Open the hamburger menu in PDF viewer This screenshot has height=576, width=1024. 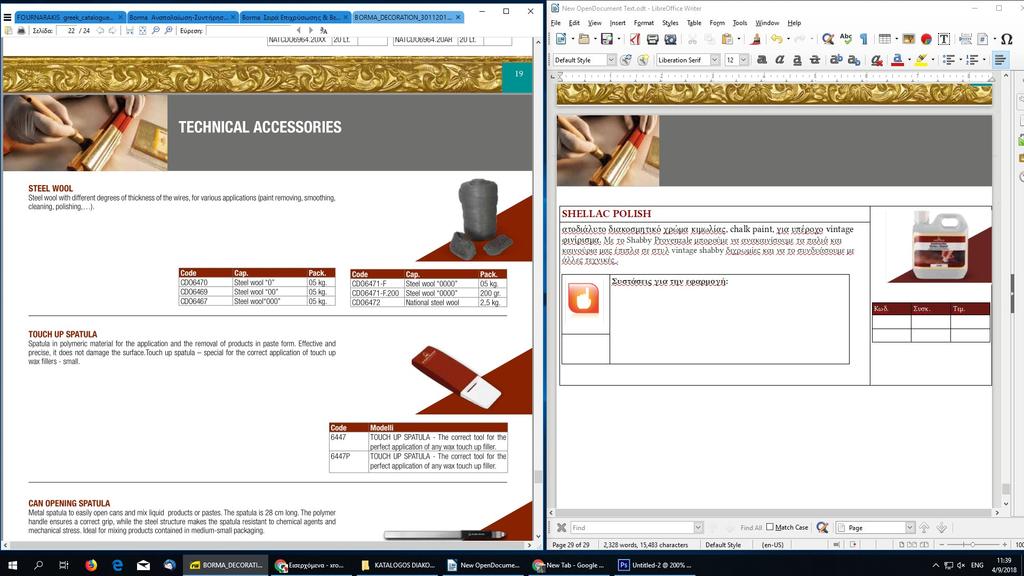[7, 18]
